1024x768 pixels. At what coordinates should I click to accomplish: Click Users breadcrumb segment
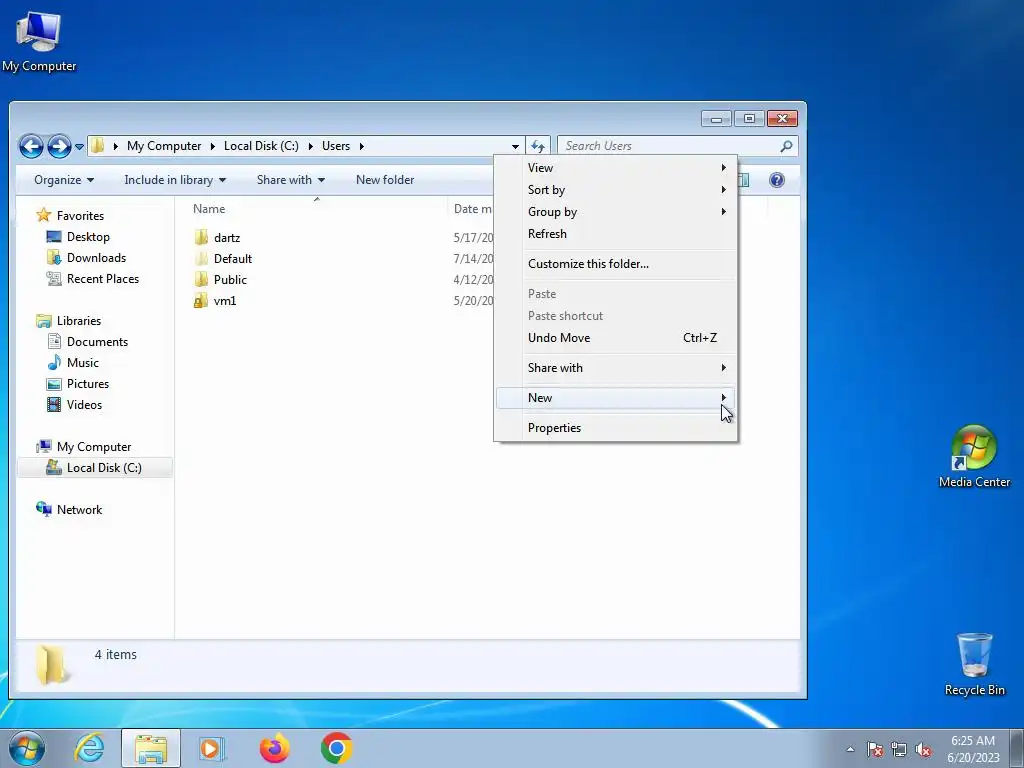336,146
